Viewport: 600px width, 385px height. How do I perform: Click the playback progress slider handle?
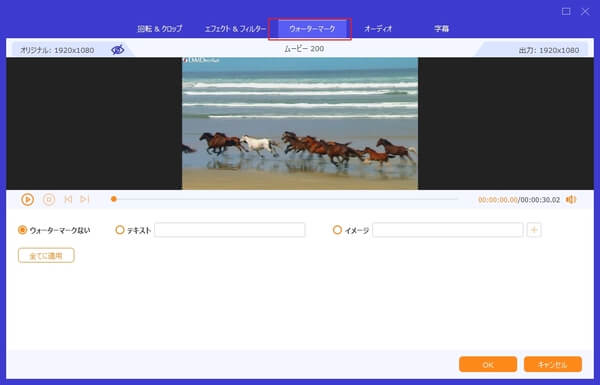coord(114,199)
